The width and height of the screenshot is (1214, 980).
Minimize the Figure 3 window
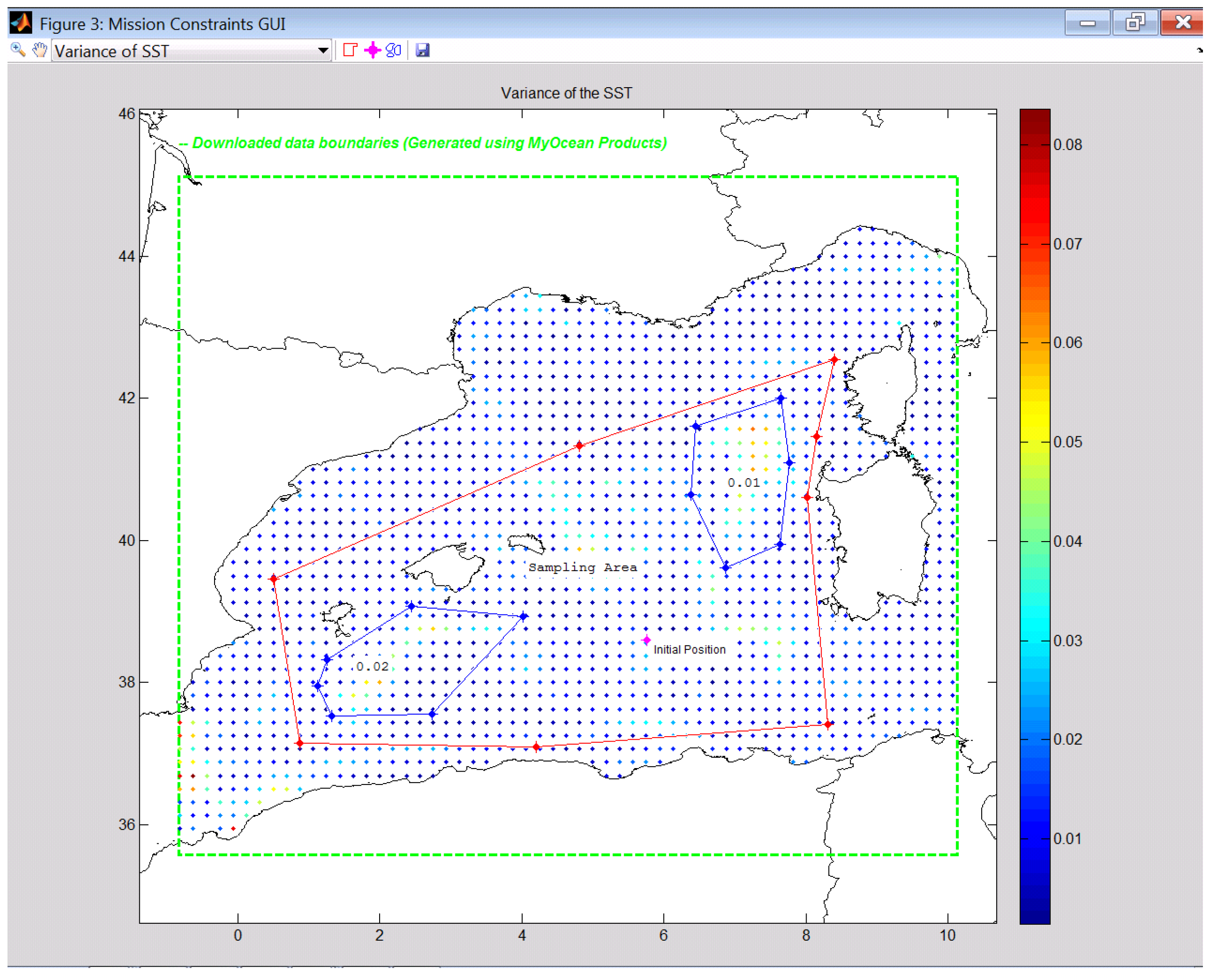[1087, 23]
